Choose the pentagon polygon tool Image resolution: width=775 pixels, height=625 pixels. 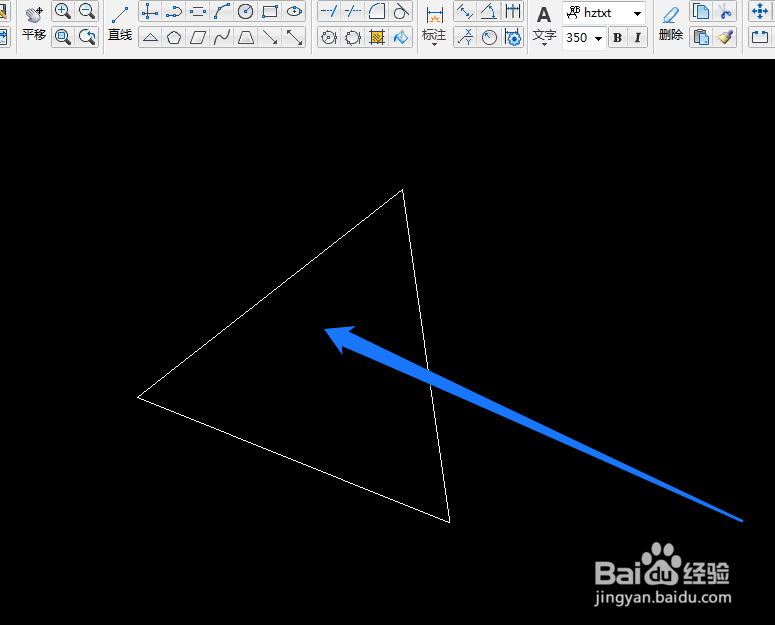[x=174, y=37]
